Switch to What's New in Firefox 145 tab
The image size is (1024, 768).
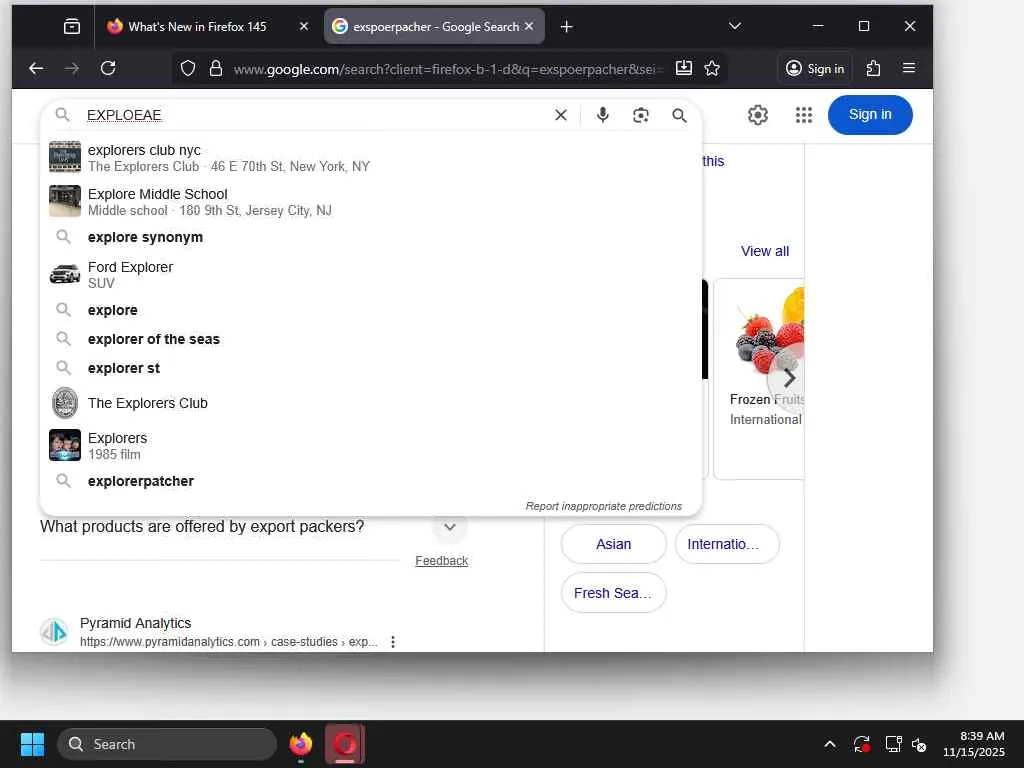tap(197, 27)
